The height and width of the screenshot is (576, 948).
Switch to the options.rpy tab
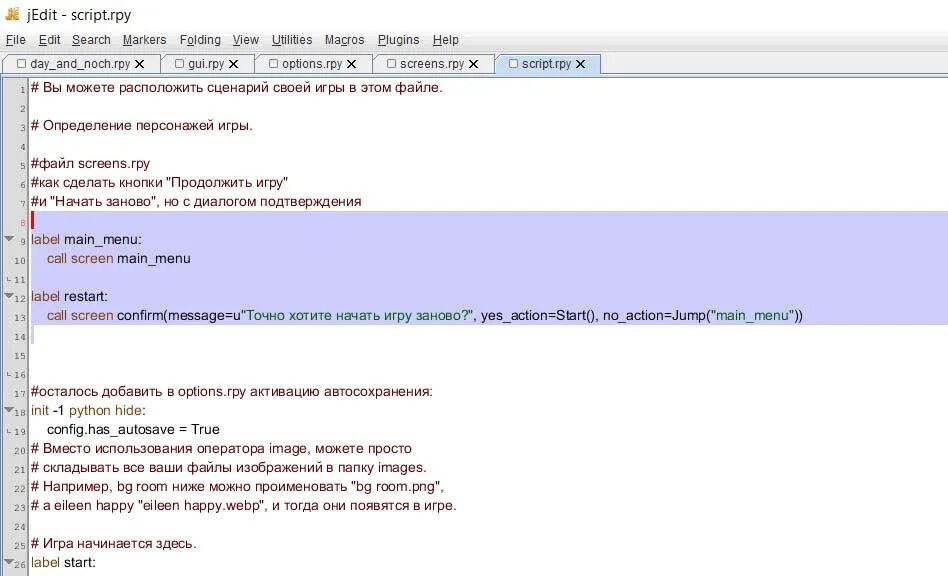coord(312,63)
